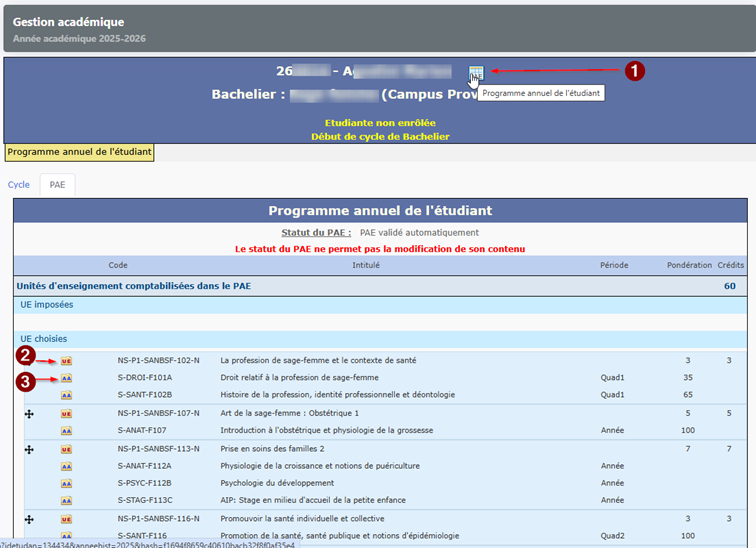756x548 pixels.
Task: Click 'Histoire de la profession, identité professionnelle' title
Action: tap(338, 394)
